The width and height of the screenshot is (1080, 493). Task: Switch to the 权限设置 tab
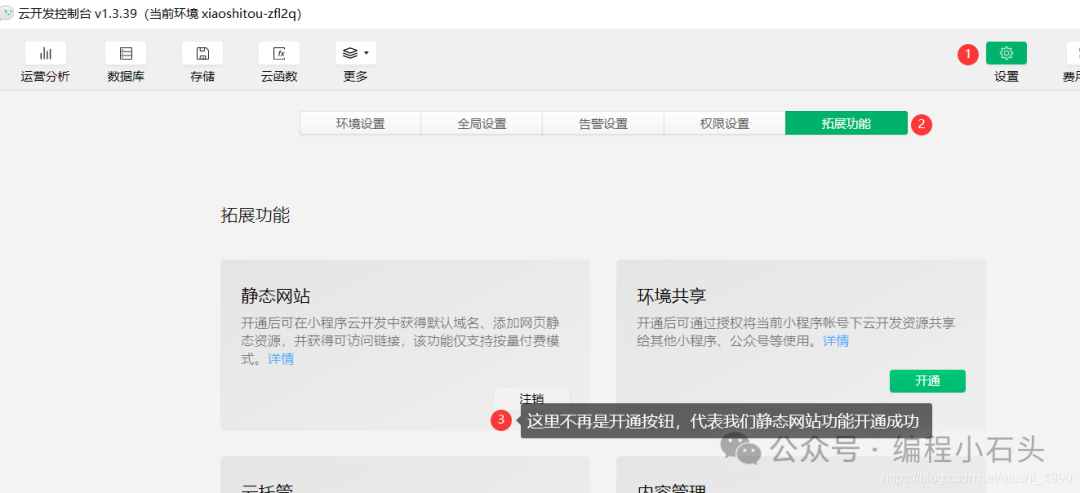tap(725, 124)
